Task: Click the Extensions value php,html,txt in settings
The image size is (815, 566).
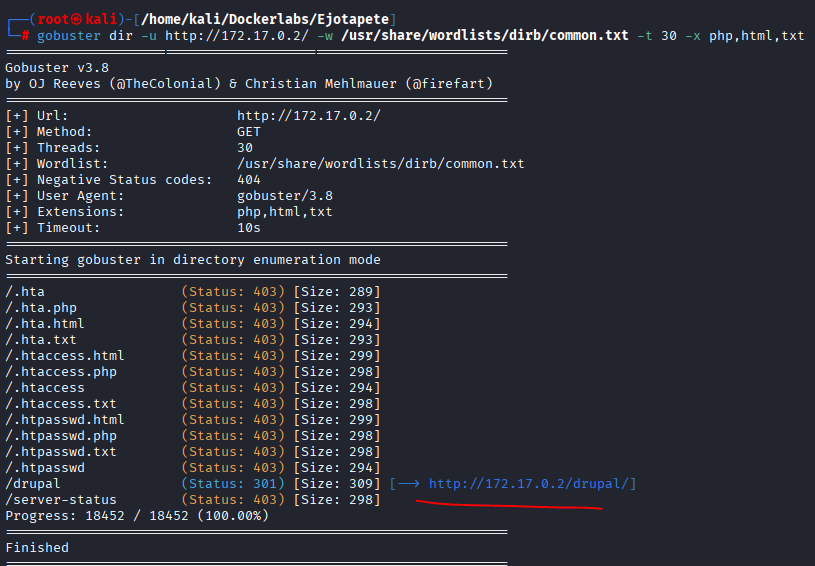Action: coord(285,212)
